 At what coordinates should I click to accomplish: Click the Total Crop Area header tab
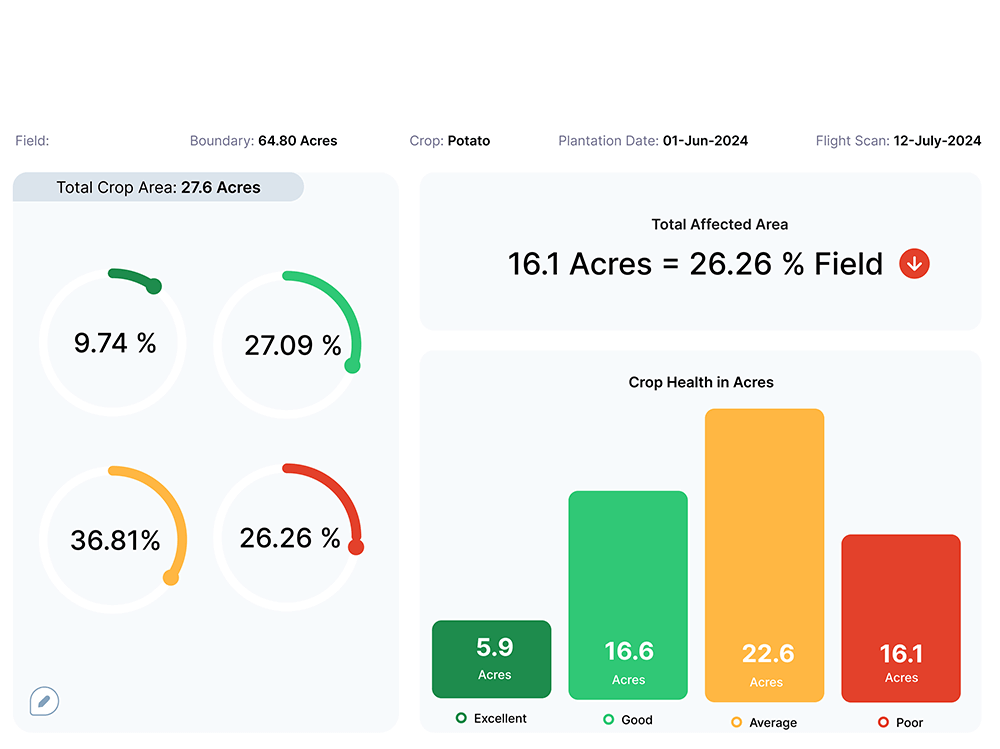(158, 187)
